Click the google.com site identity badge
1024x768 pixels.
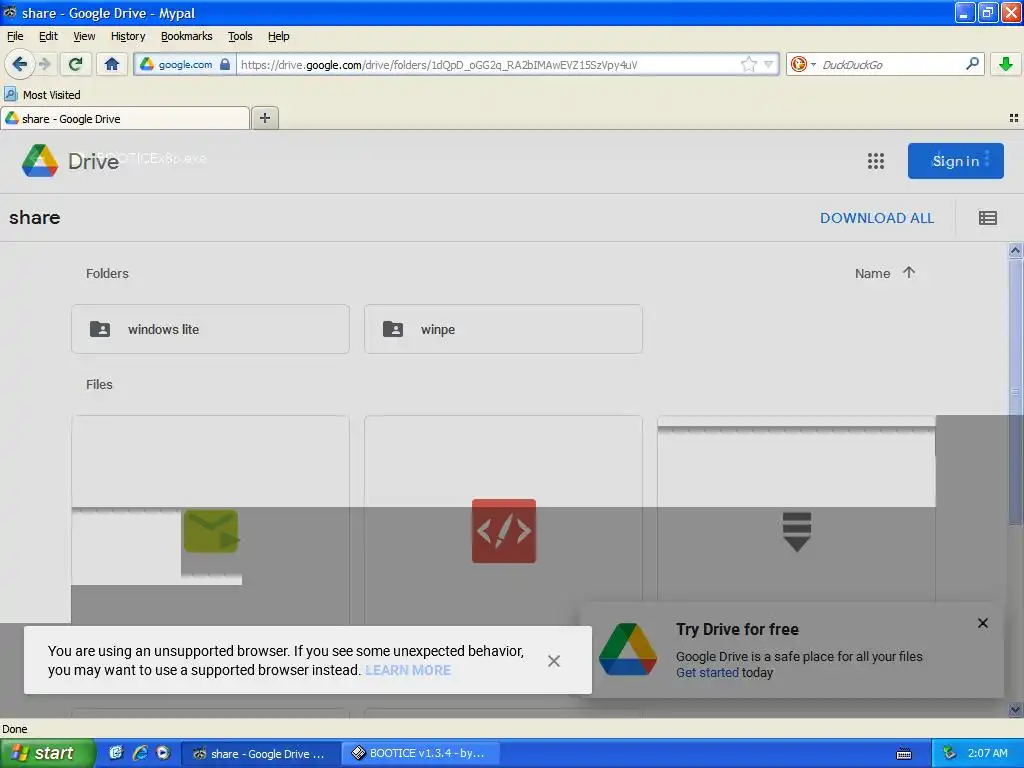coord(185,64)
